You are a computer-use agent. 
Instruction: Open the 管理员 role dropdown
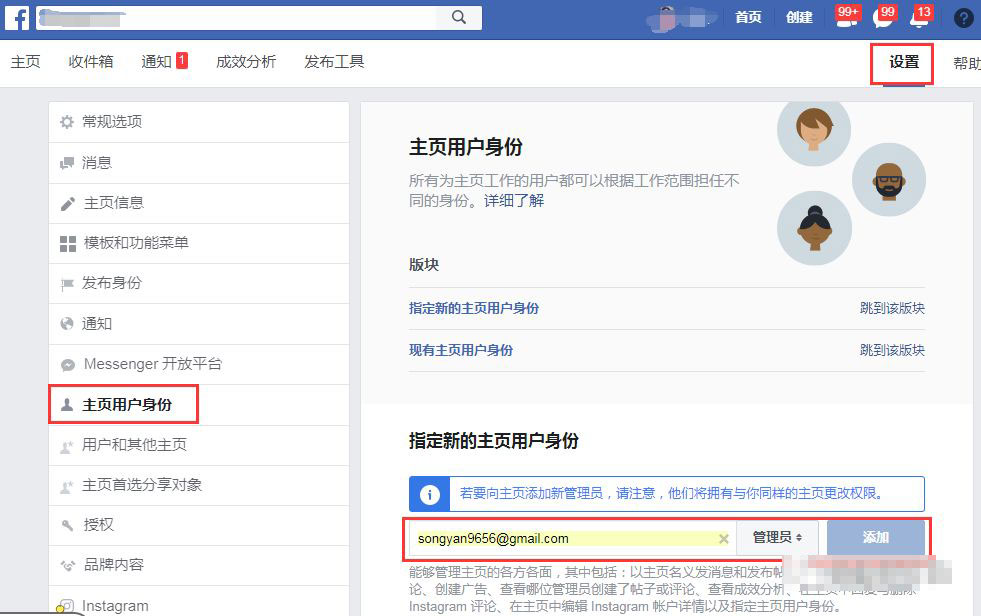pos(778,537)
